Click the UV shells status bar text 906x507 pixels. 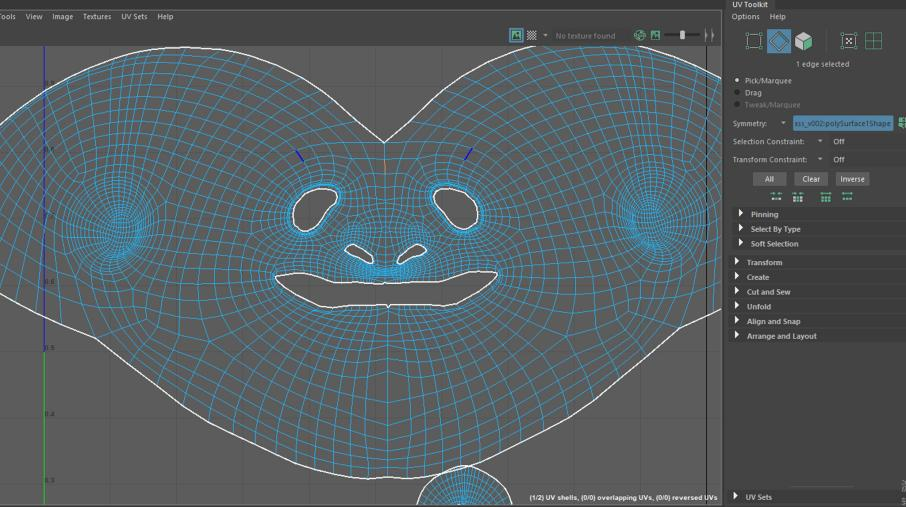coord(623,497)
